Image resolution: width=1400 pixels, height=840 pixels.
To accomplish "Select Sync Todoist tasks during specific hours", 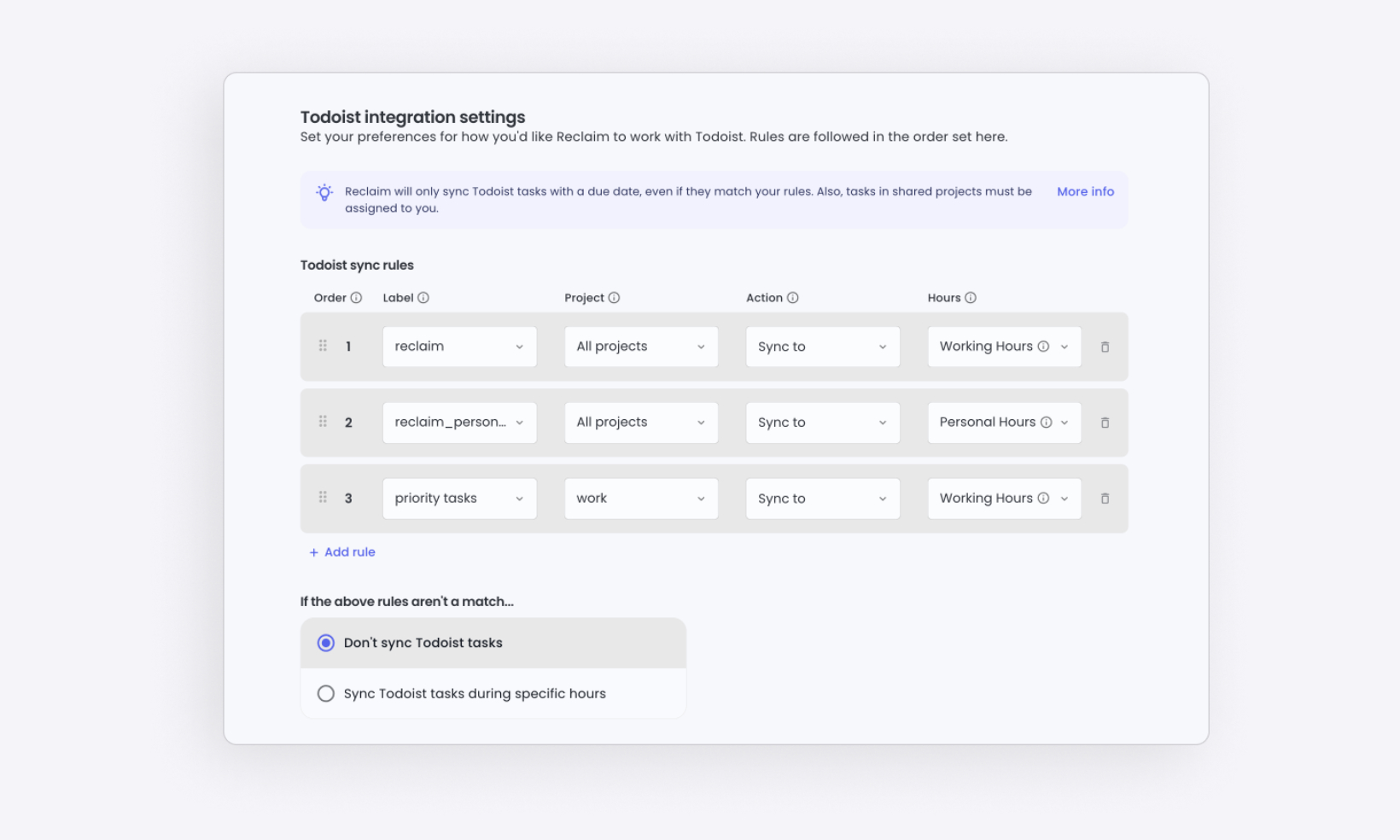I will click(493, 693).
